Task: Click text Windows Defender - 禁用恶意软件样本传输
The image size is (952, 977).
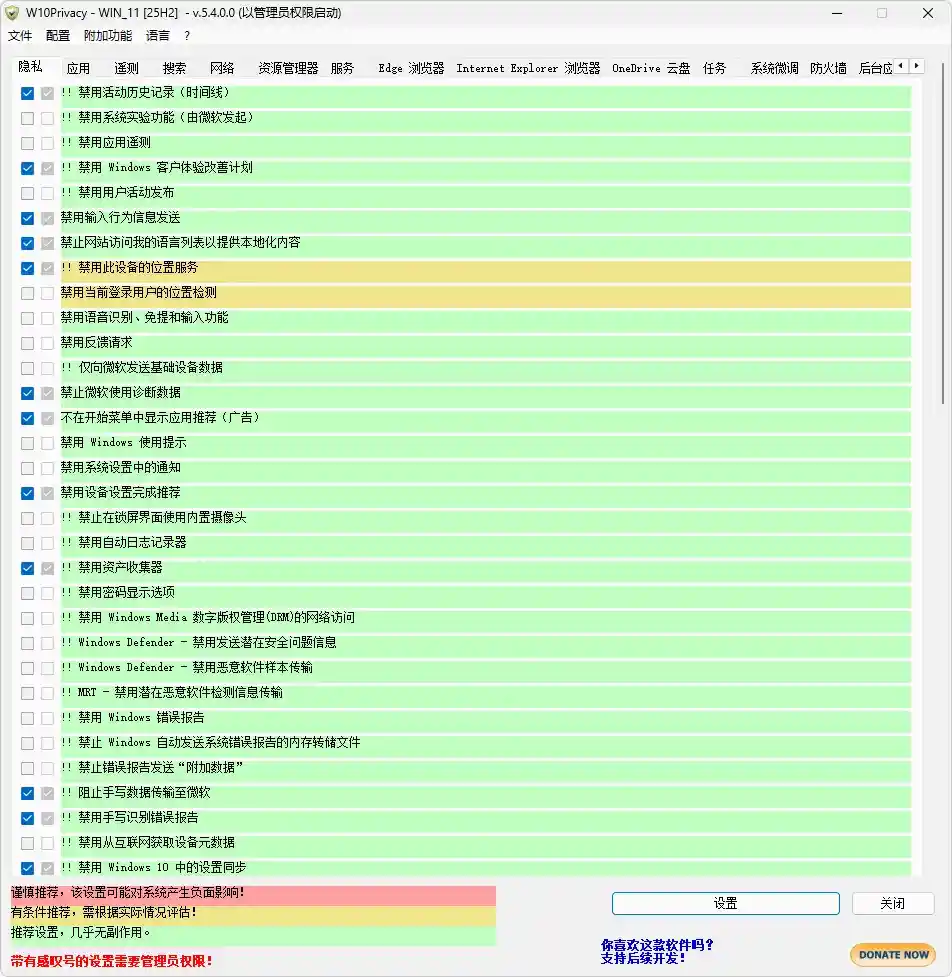Action: (196, 667)
